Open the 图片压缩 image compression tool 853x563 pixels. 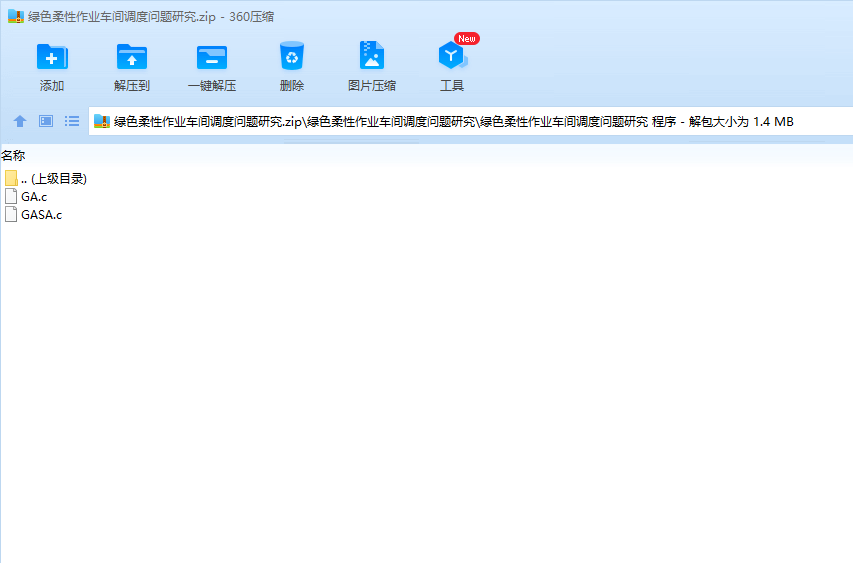(x=372, y=55)
